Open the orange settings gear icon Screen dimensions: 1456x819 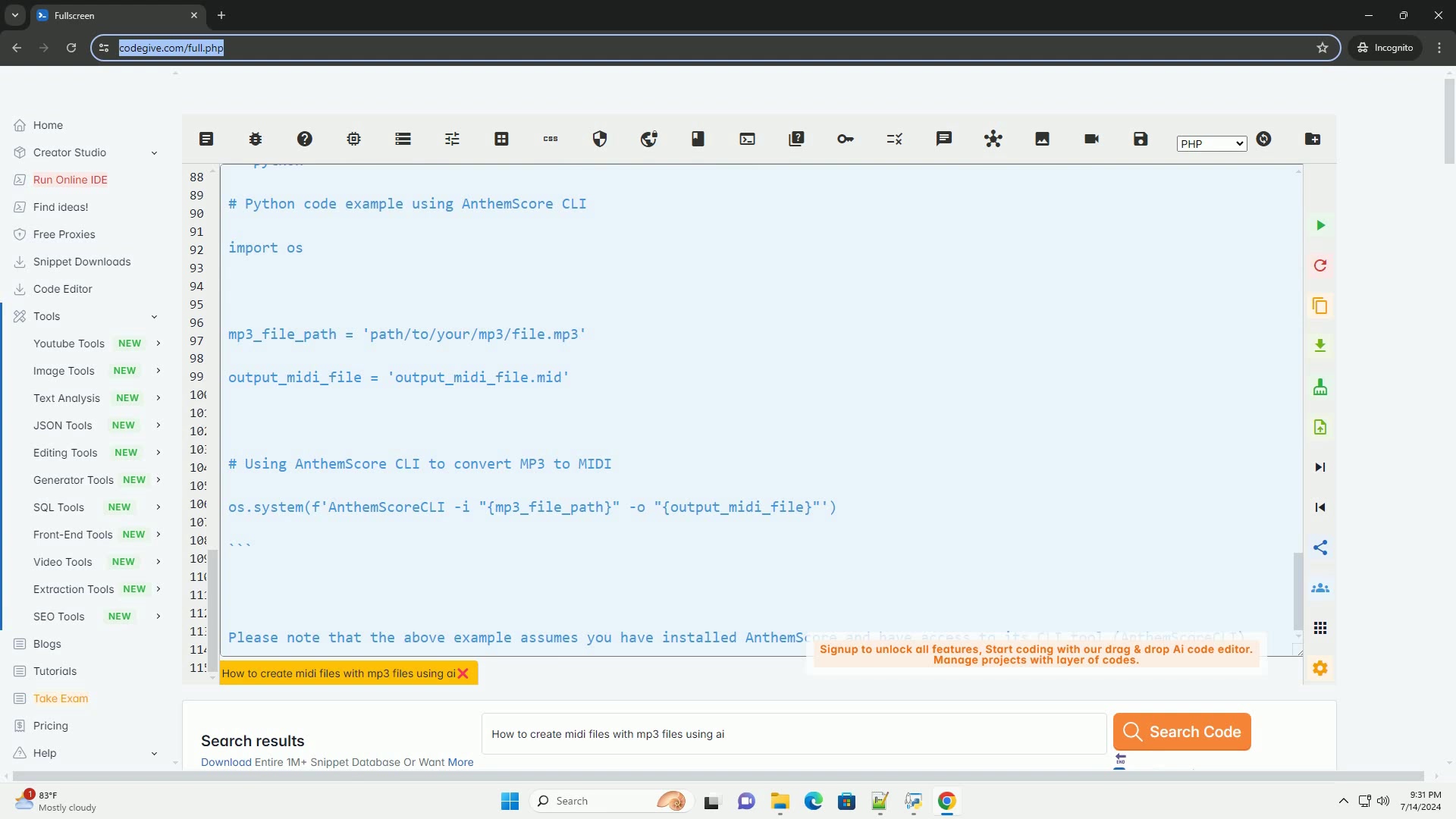click(x=1320, y=668)
